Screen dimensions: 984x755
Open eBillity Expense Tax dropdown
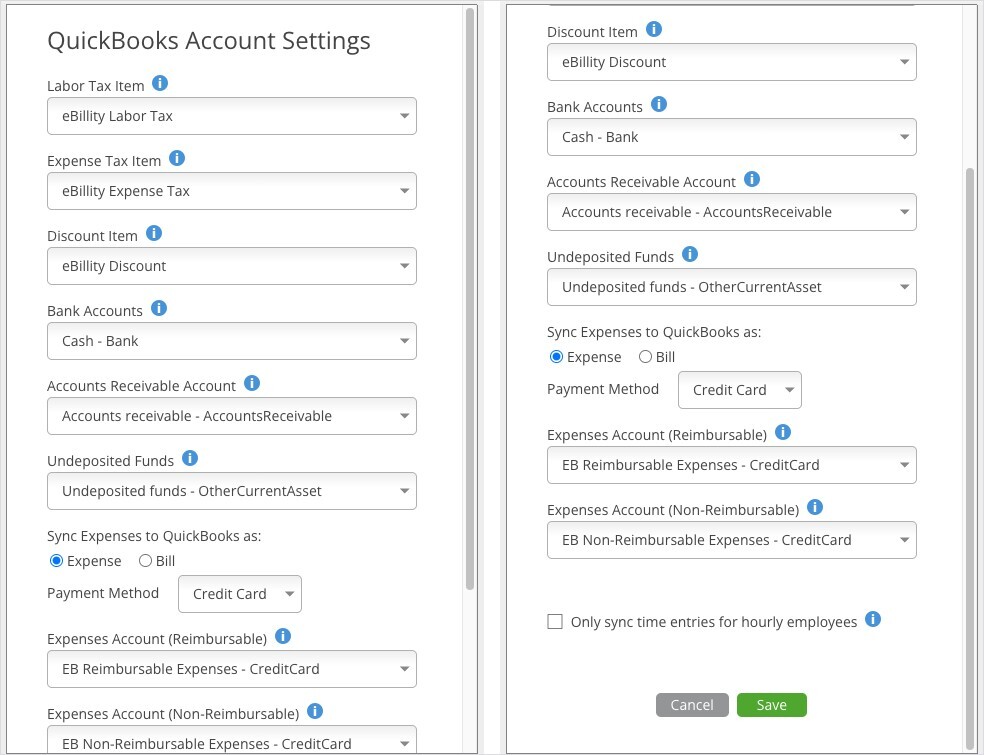232,191
